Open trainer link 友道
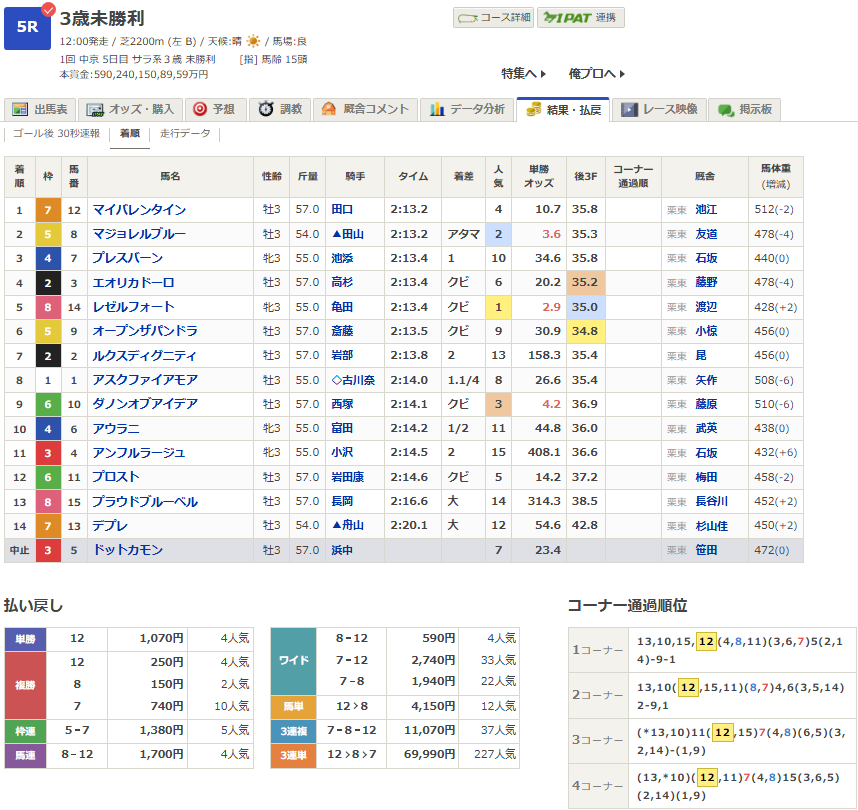Viewport: 858px width, 810px height. pos(706,234)
